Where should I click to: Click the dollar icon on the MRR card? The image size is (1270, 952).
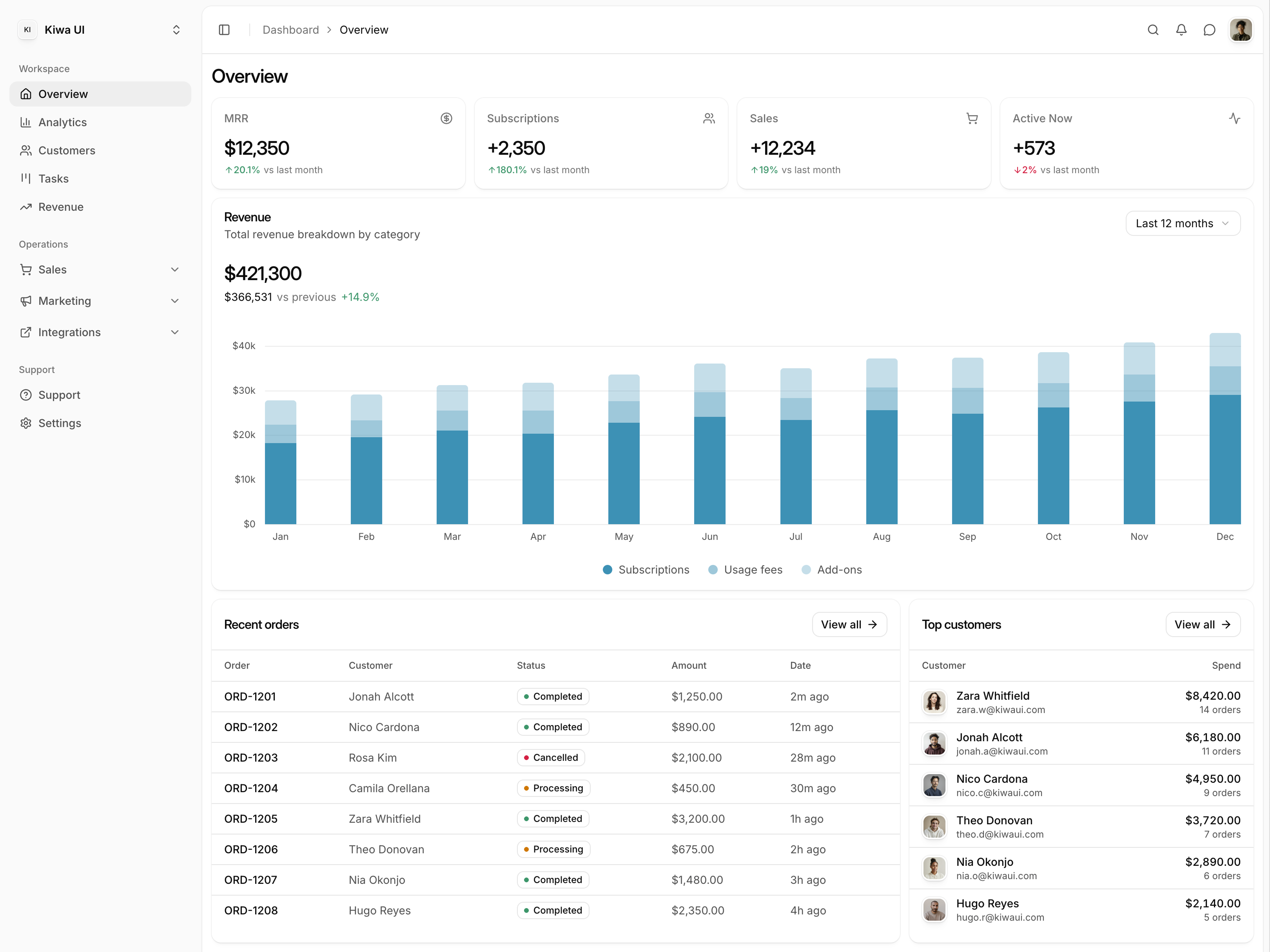click(x=447, y=118)
